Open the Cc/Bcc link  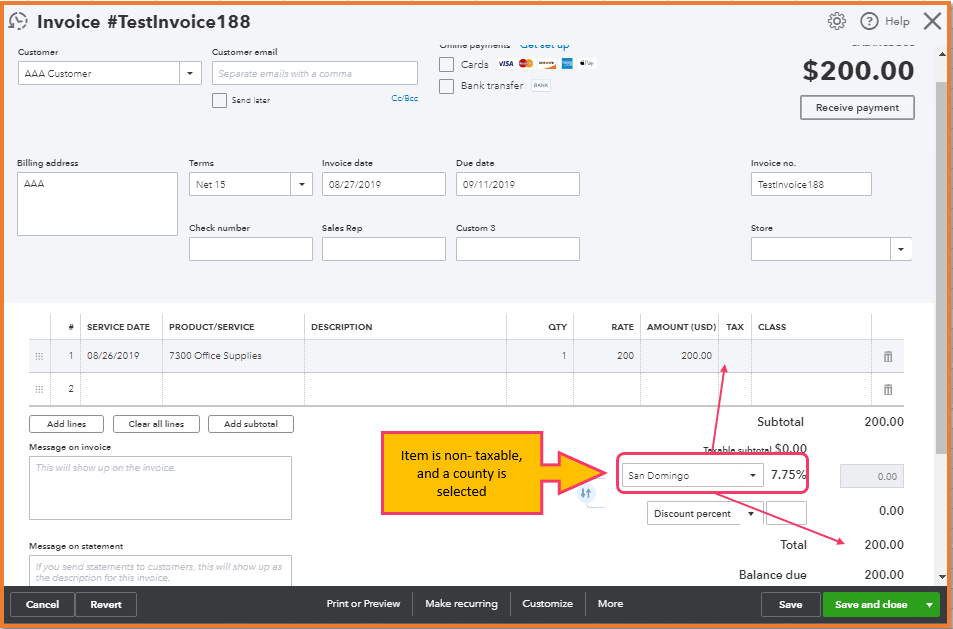405,98
